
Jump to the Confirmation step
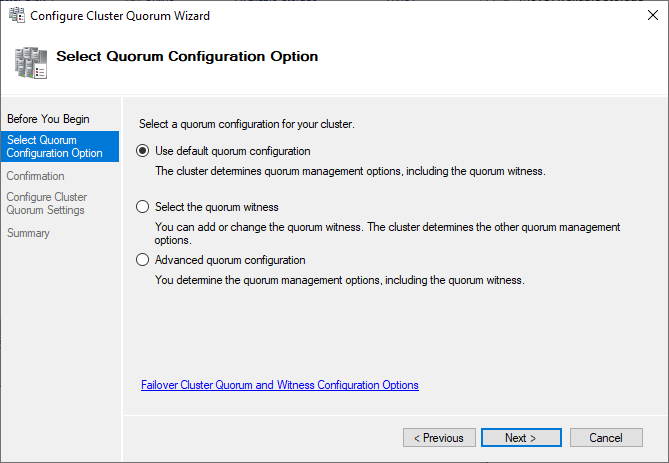point(35,176)
